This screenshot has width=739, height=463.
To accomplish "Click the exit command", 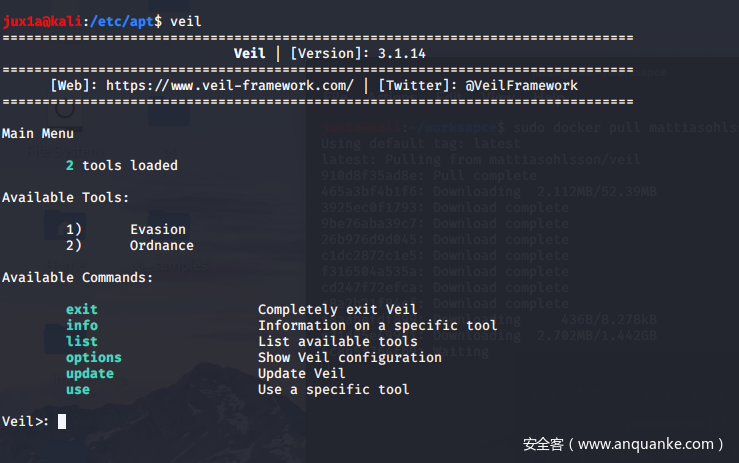I will 82,309.
